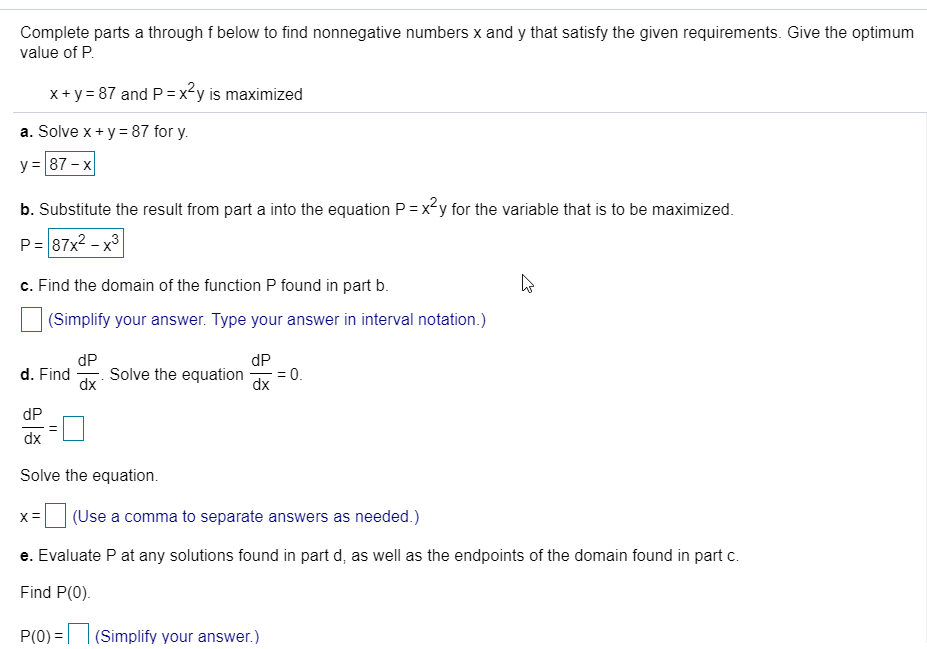Click the empty domain answer box in part c
This screenshot has height=649, width=927.
pos(31,318)
